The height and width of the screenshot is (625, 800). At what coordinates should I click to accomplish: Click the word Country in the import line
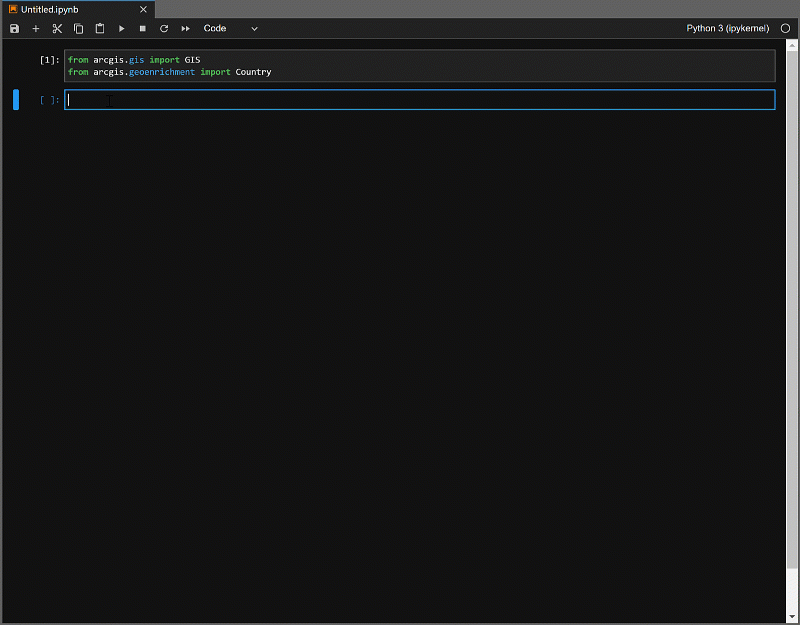(x=253, y=72)
